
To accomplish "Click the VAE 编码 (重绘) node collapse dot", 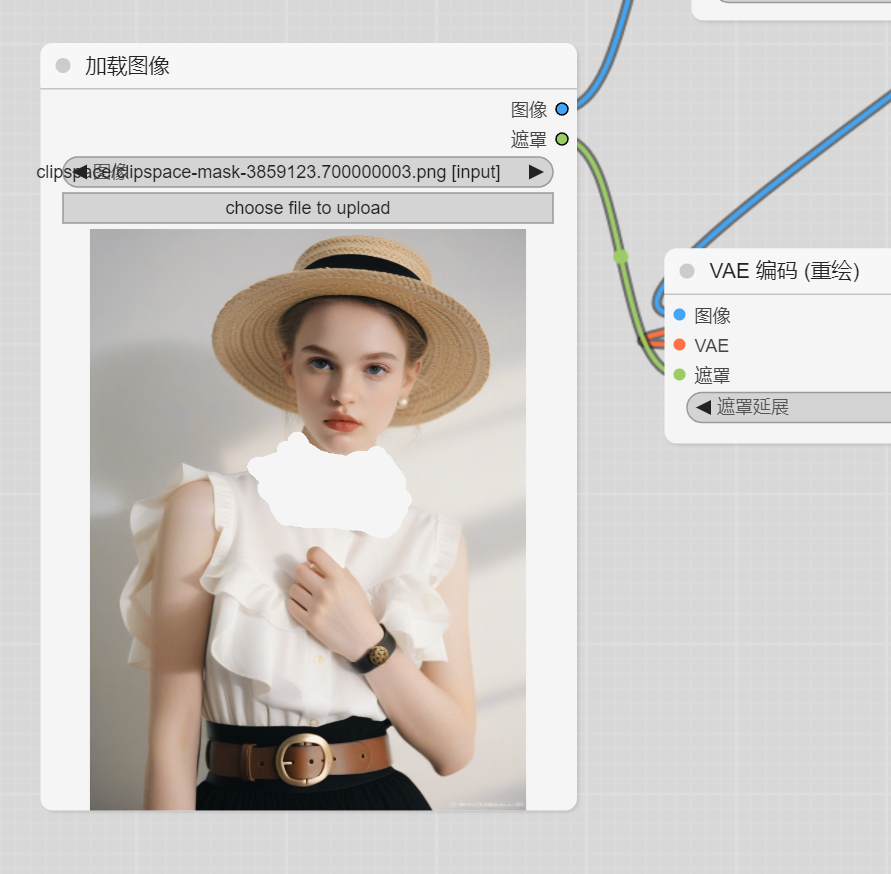I will tap(687, 271).
